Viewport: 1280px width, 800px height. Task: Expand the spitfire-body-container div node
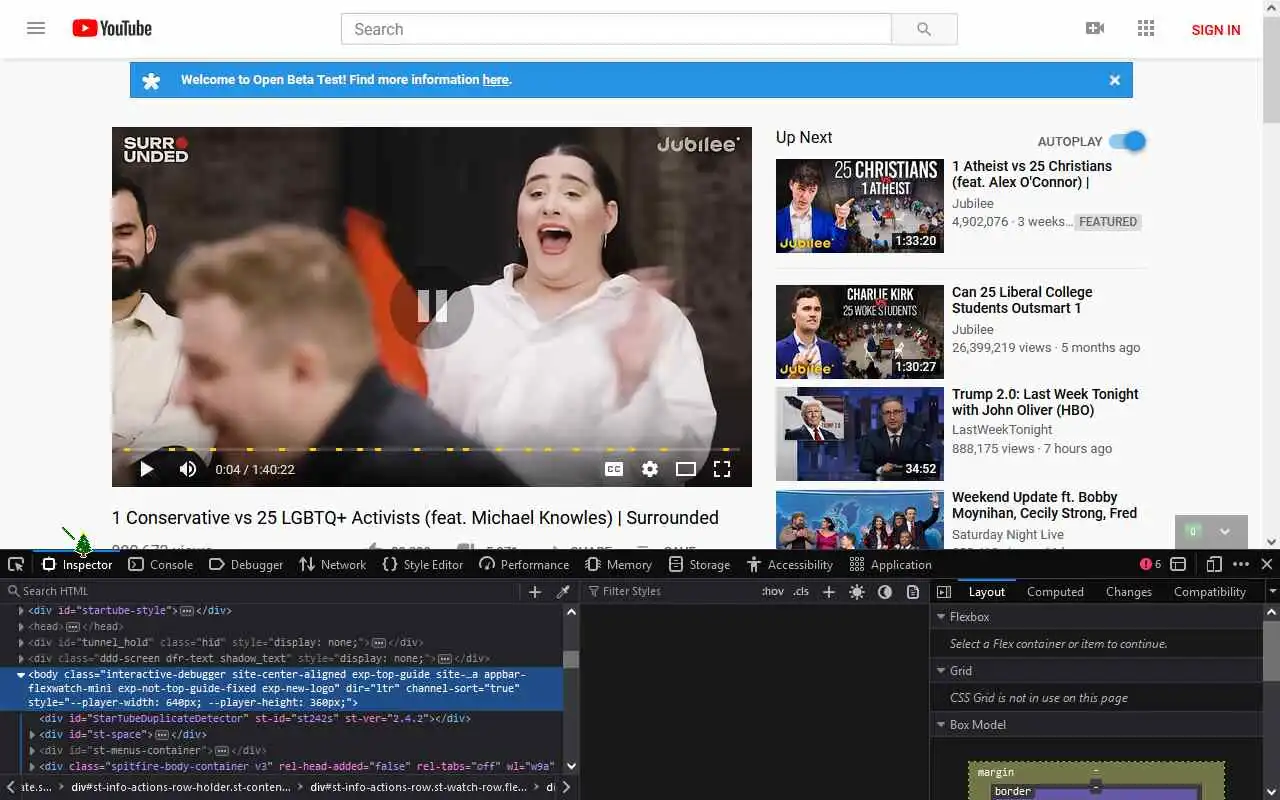click(x=33, y=766)
